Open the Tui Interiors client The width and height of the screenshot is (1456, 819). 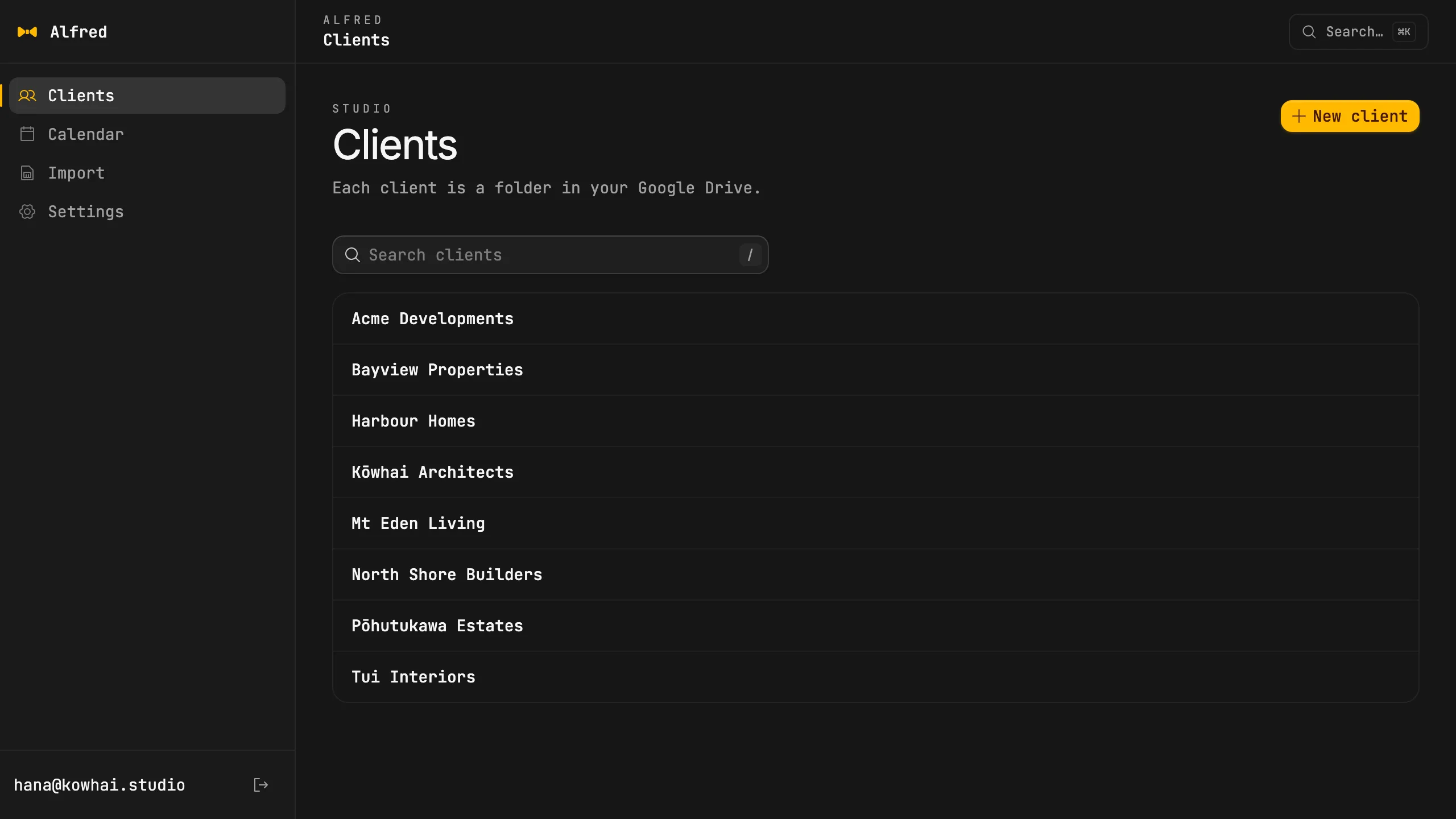tap(875, 677)
